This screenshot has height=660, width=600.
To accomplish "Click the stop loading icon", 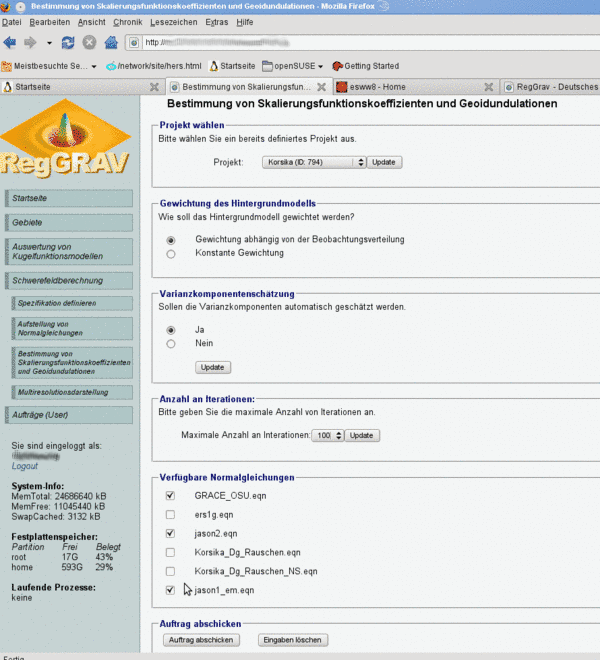I will (89, 43).
